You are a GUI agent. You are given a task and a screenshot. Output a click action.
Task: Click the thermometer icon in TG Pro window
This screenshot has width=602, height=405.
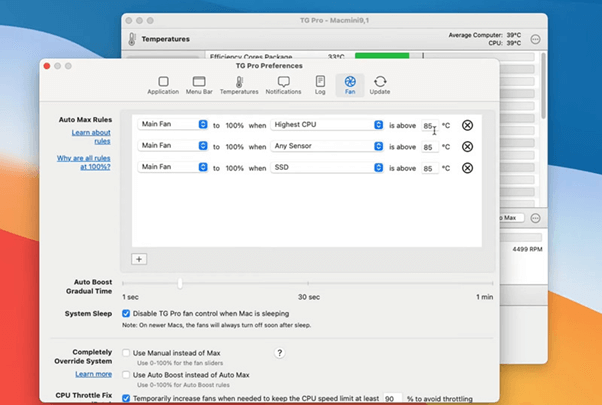coord(132,39)
